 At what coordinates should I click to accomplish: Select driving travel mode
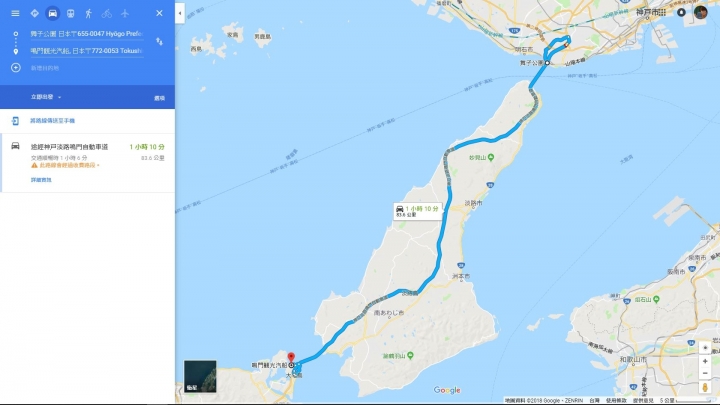pyautogui.click(x=52, y=13)
